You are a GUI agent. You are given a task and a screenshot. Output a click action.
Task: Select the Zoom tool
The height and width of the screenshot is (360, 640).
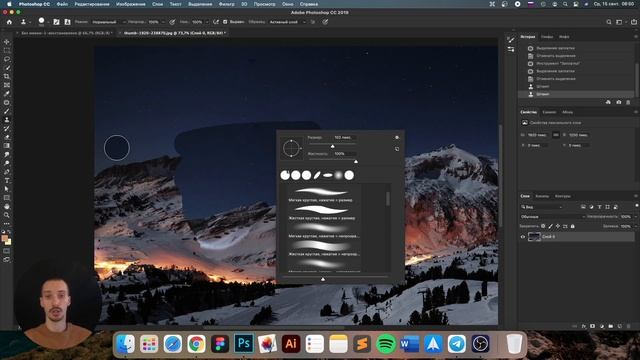point(7,215)
